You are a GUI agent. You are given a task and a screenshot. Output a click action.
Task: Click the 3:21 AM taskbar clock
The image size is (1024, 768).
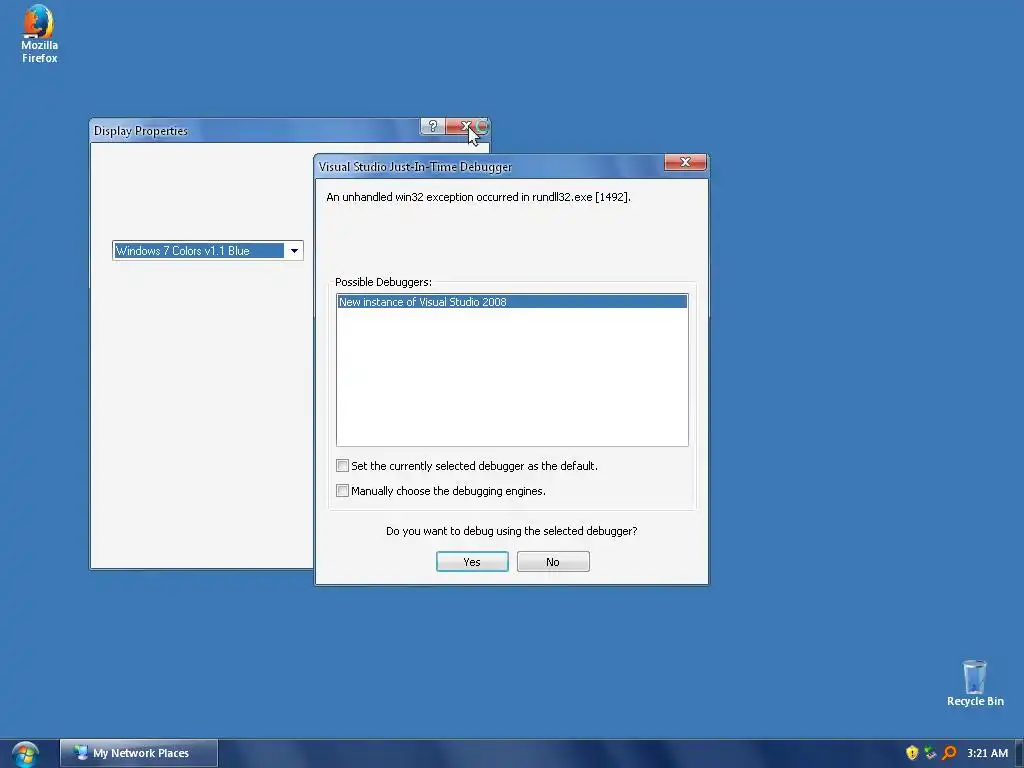click(x=987, y=753)
